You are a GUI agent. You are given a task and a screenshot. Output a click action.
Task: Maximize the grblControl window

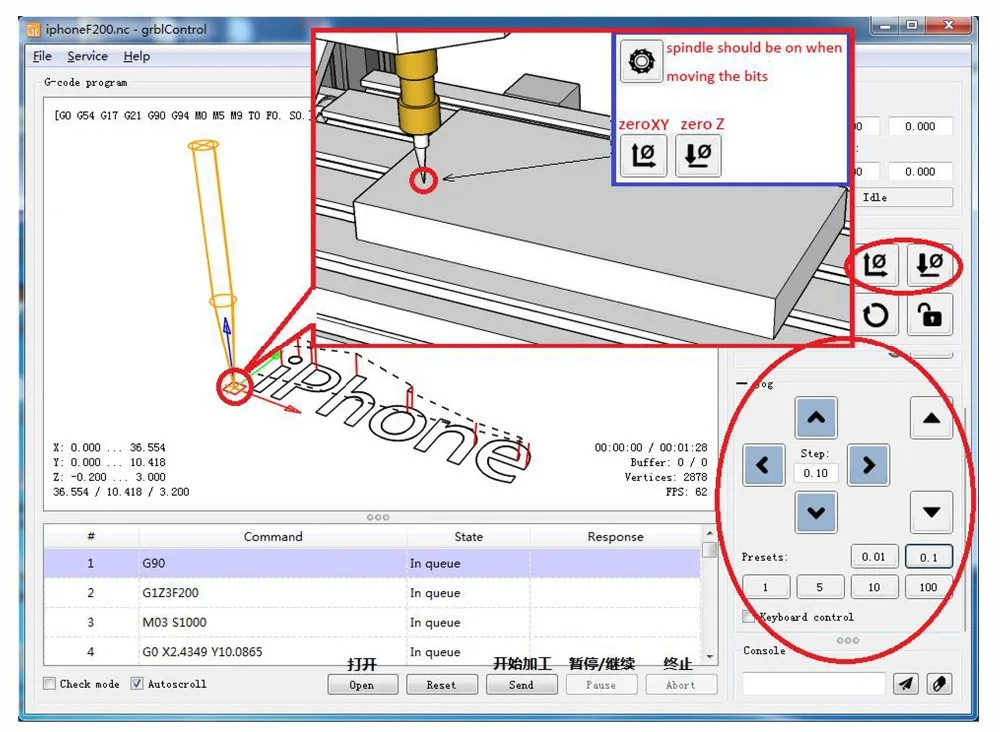point(912,26)
